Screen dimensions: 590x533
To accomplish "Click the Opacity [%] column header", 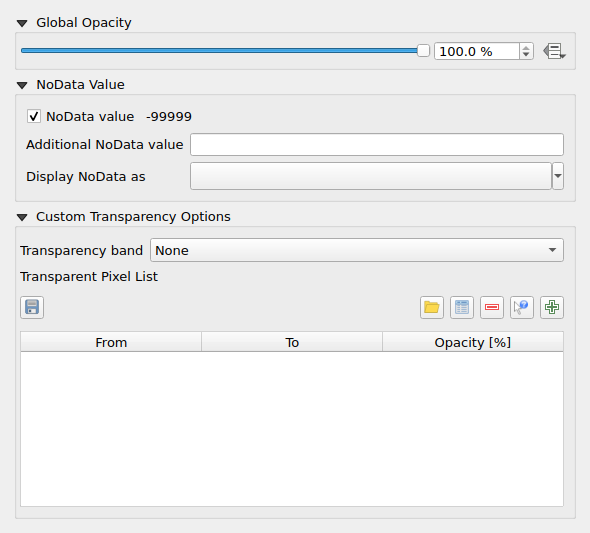I will click(x=473, y=342).
